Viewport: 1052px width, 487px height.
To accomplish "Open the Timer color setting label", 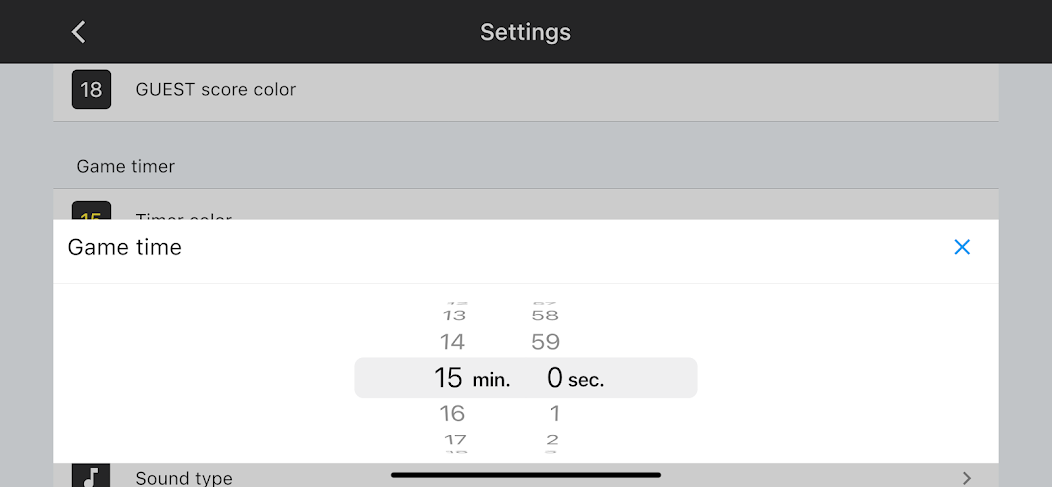I will 184,214.
